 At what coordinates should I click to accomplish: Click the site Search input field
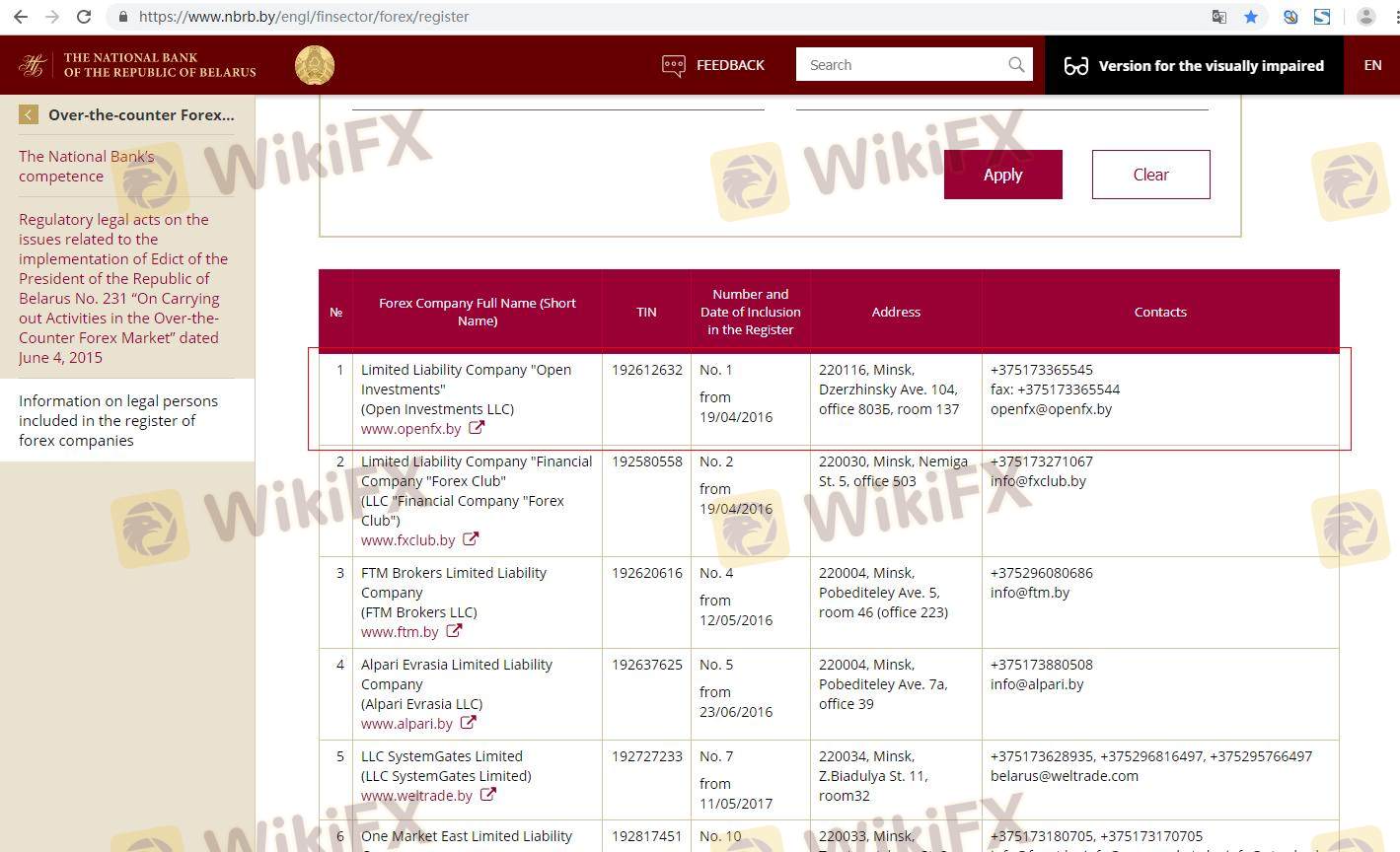point(900,65)
